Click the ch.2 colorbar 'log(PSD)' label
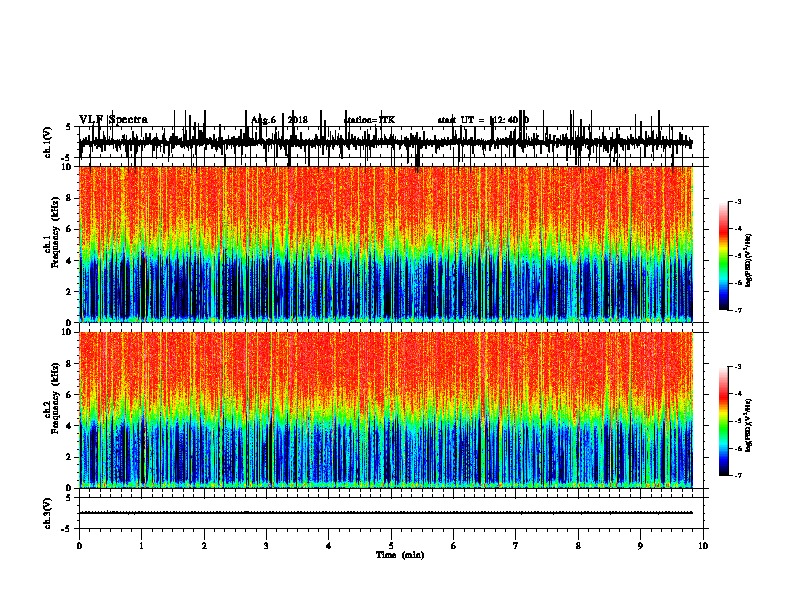792x612 pixels. coord(748,425)
